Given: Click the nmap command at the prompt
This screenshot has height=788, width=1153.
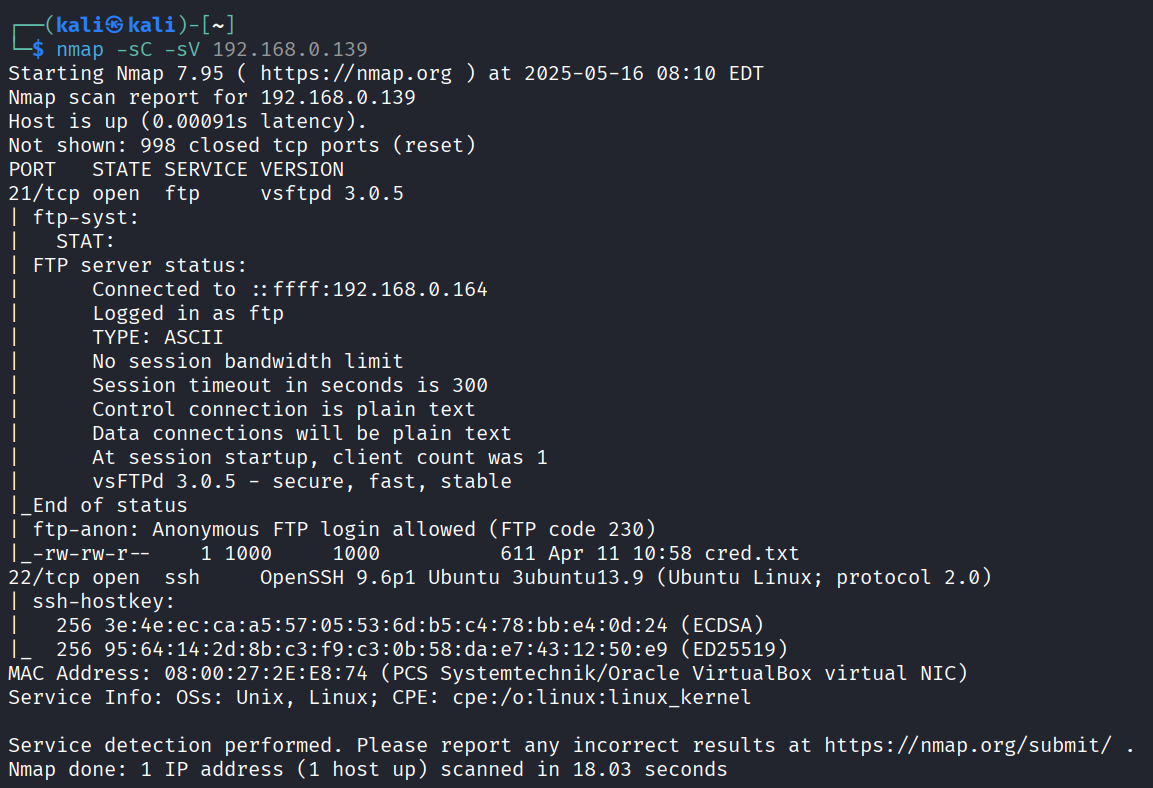Looking at the screenshot, I should 80,49.
